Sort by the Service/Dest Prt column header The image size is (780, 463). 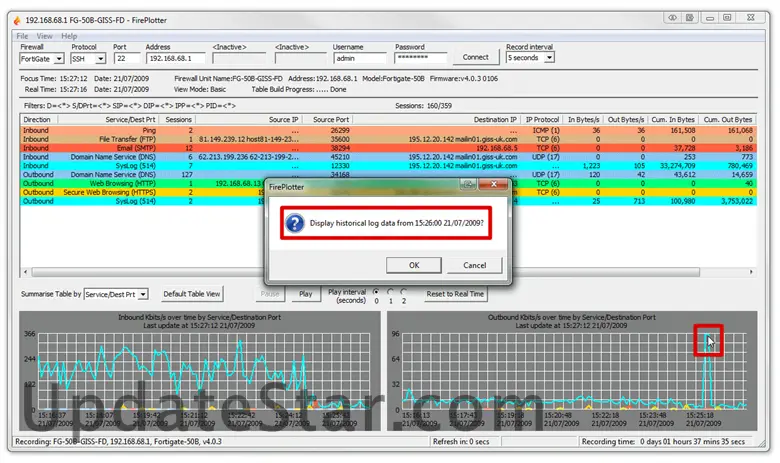(108, 120)
